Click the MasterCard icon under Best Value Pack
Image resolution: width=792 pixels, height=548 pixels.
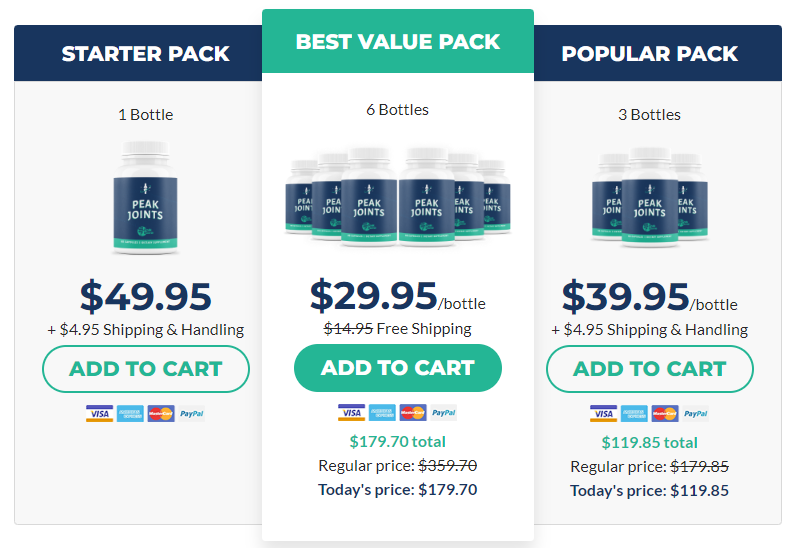pyautogui.click(x=413, y=413)
